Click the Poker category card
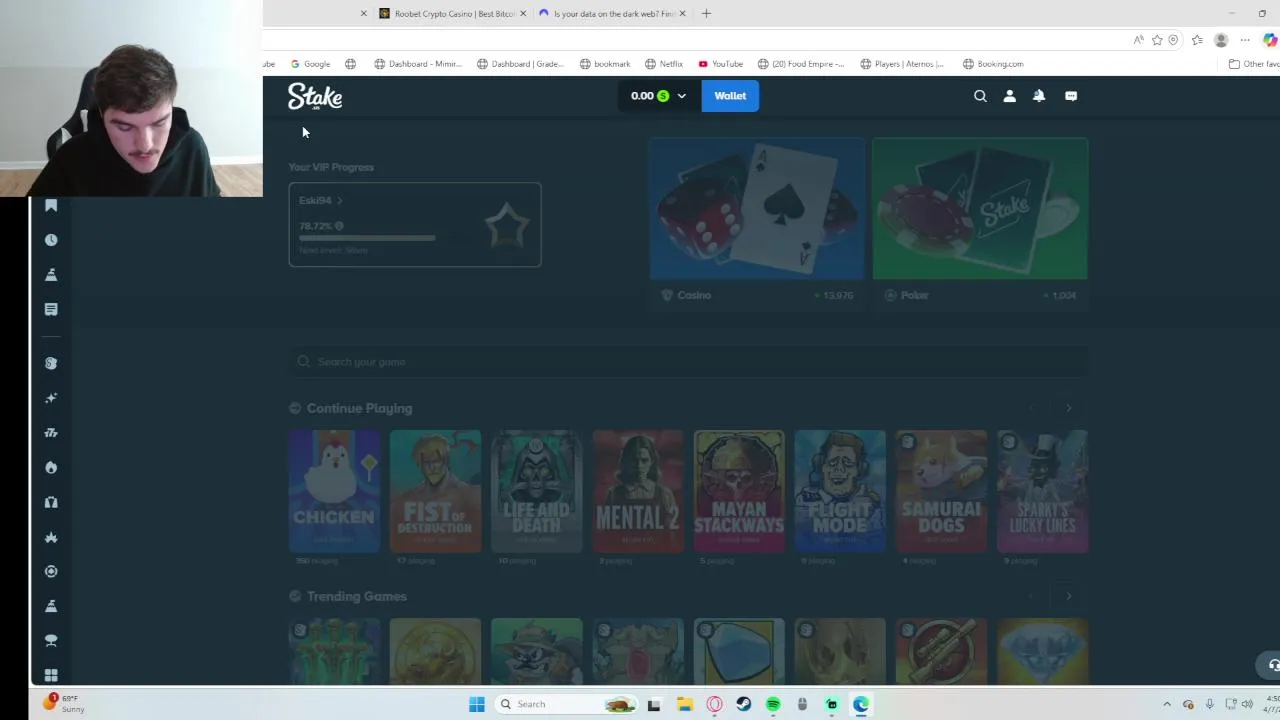 pyautogui.click(x=980, y=222)
